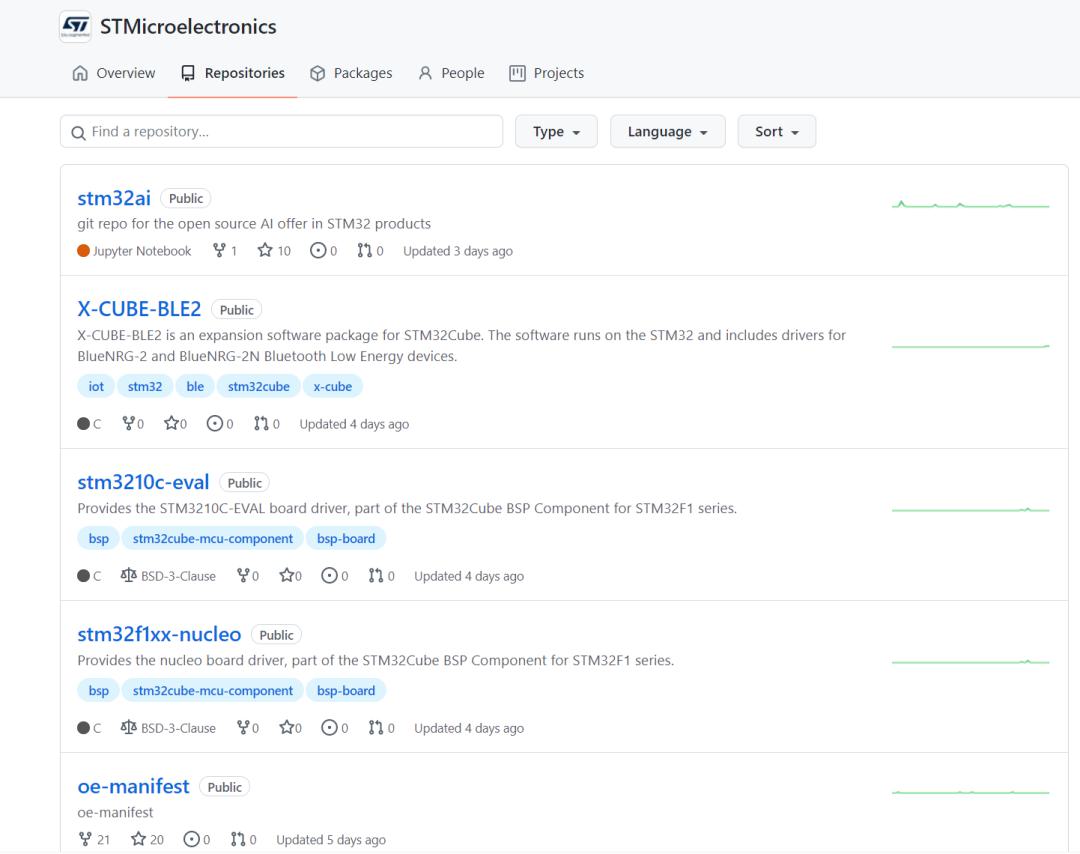Open the oe-manifest repository
Viewport: 1080px width, 854px height.
point(133,787)
